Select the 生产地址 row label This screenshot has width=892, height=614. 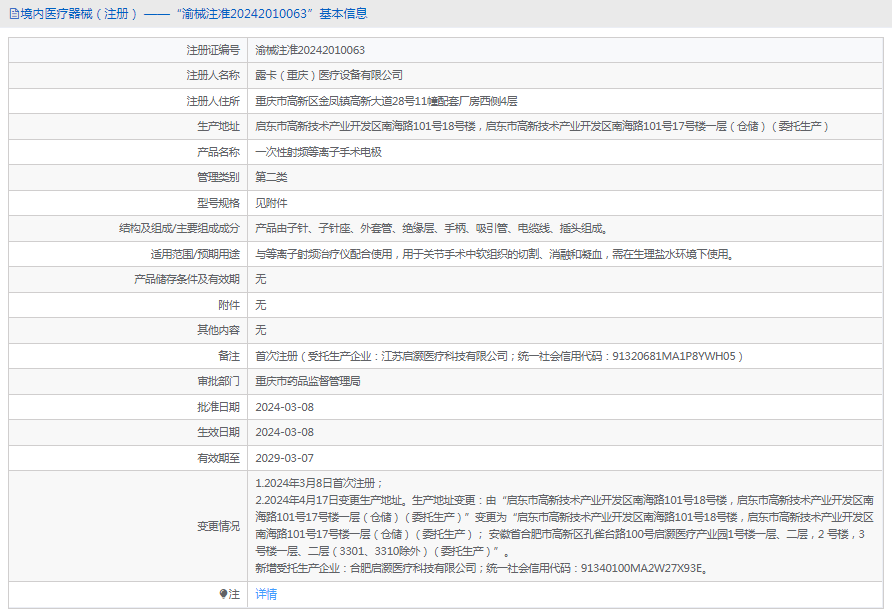point(218,126)
